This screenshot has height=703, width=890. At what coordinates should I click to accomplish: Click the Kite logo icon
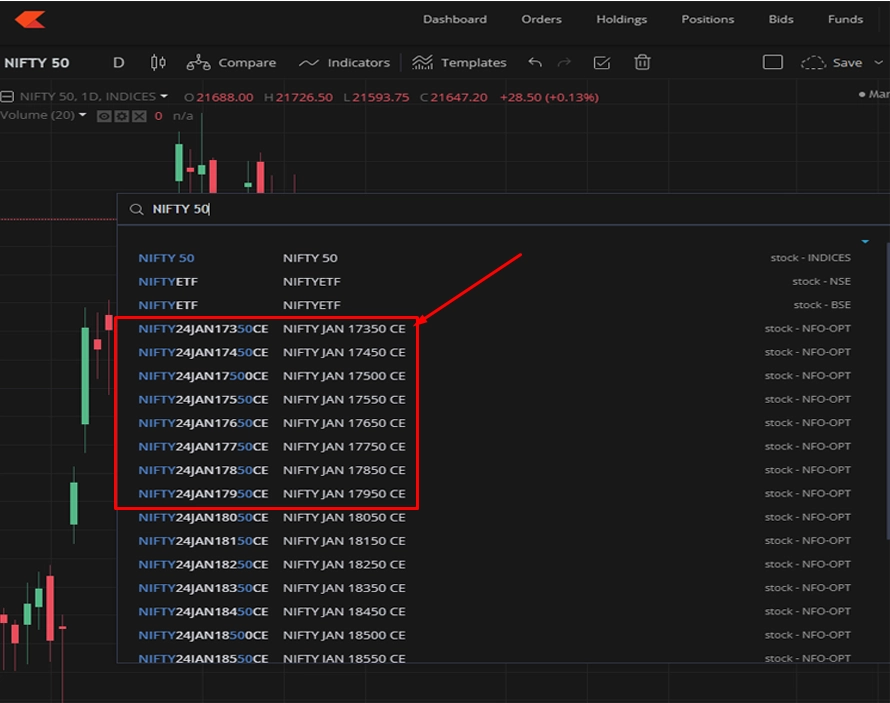(x=29, y=19)
